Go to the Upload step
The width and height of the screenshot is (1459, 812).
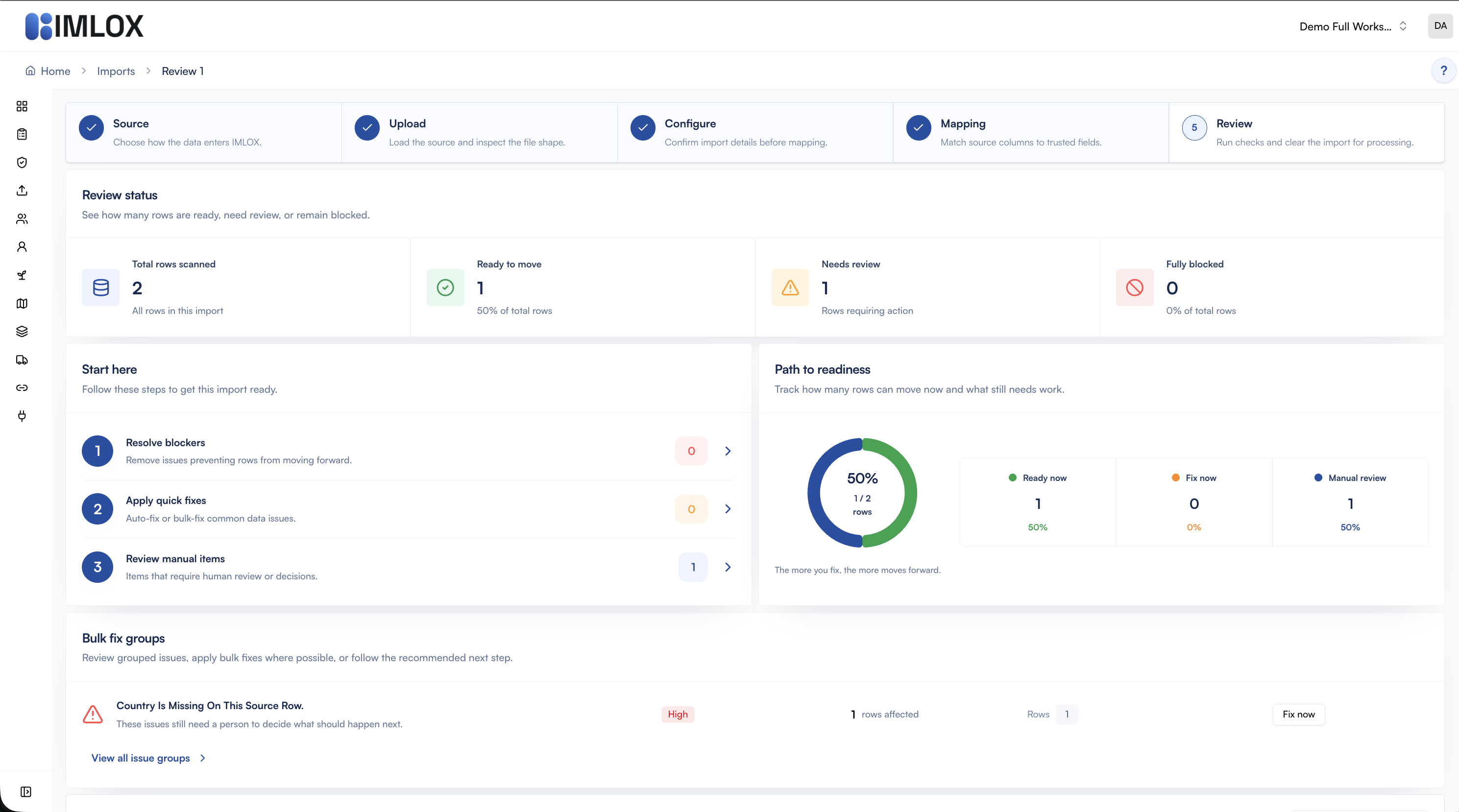(479, 133)
